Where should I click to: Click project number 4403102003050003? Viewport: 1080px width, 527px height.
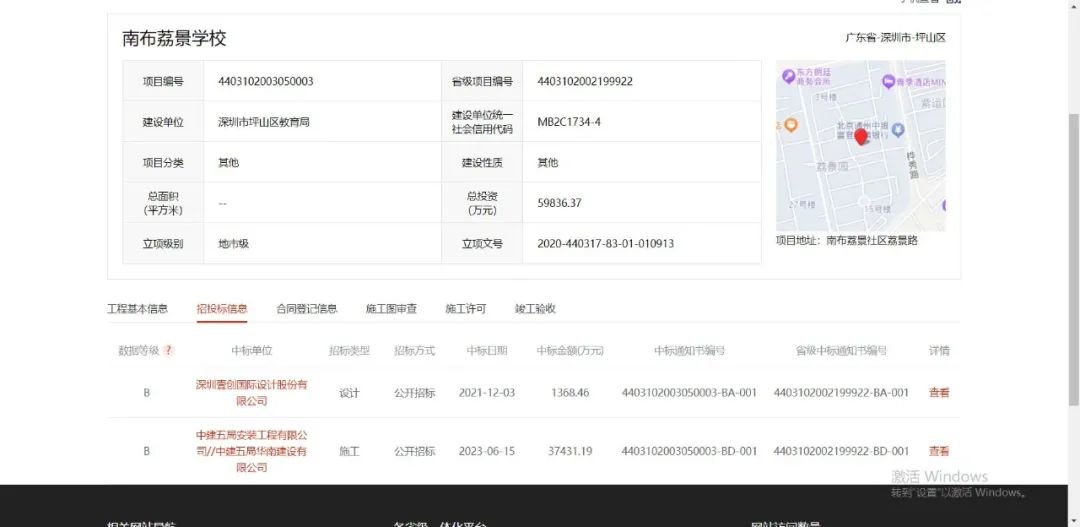[266, 81]
